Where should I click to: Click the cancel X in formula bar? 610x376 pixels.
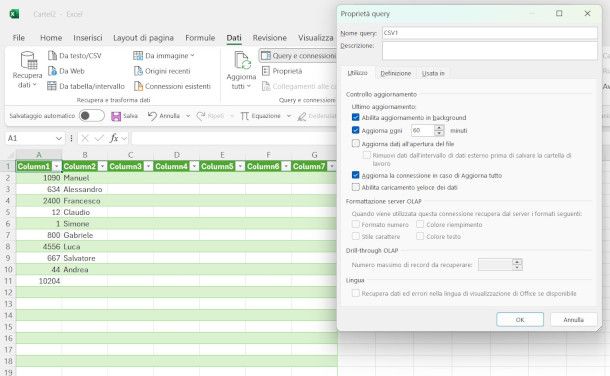85,138
